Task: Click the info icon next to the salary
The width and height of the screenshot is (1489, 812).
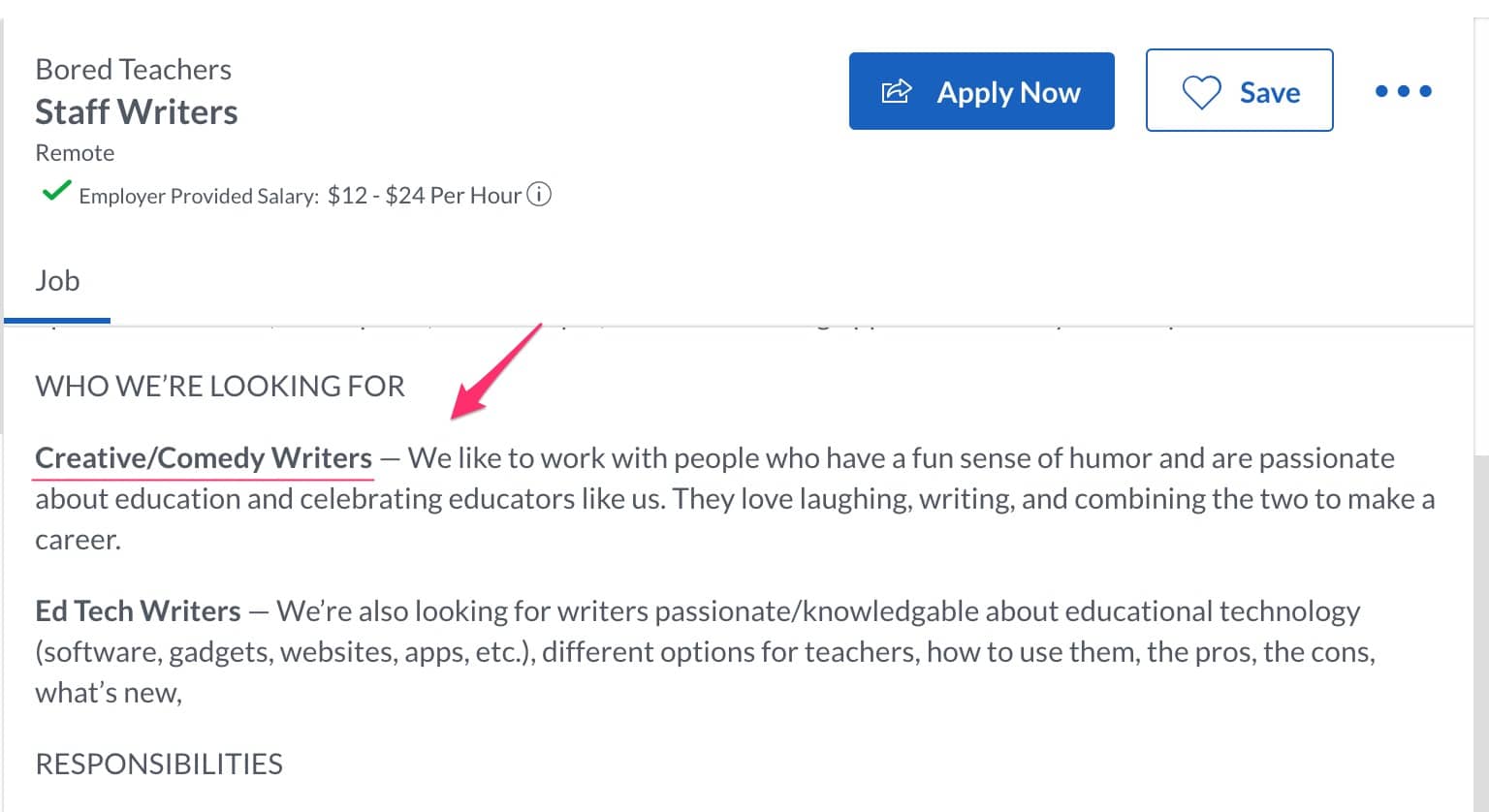Action: [x=539, y=195]
